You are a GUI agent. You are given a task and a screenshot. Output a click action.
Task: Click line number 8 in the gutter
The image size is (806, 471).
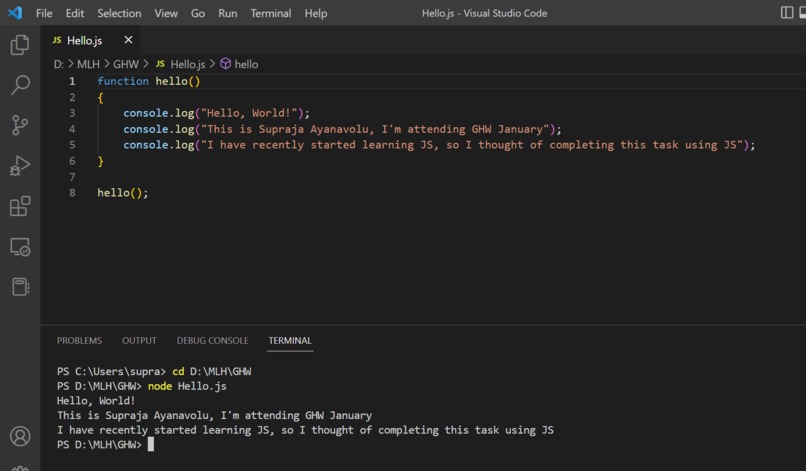[72, 193]
